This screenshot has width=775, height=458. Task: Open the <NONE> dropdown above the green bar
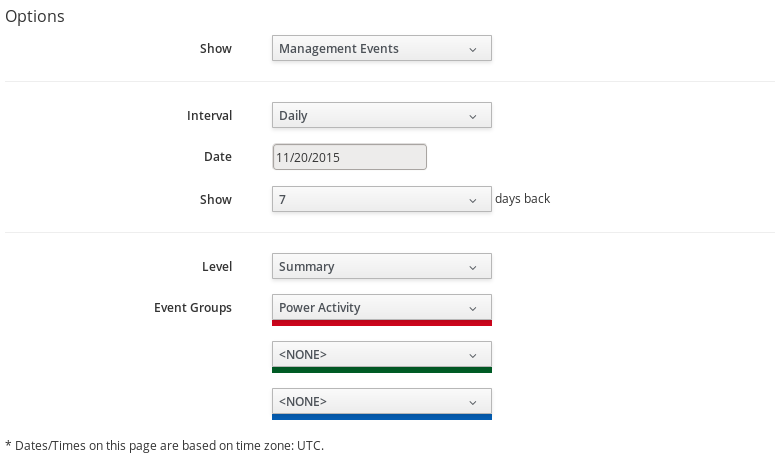[381, 354]
